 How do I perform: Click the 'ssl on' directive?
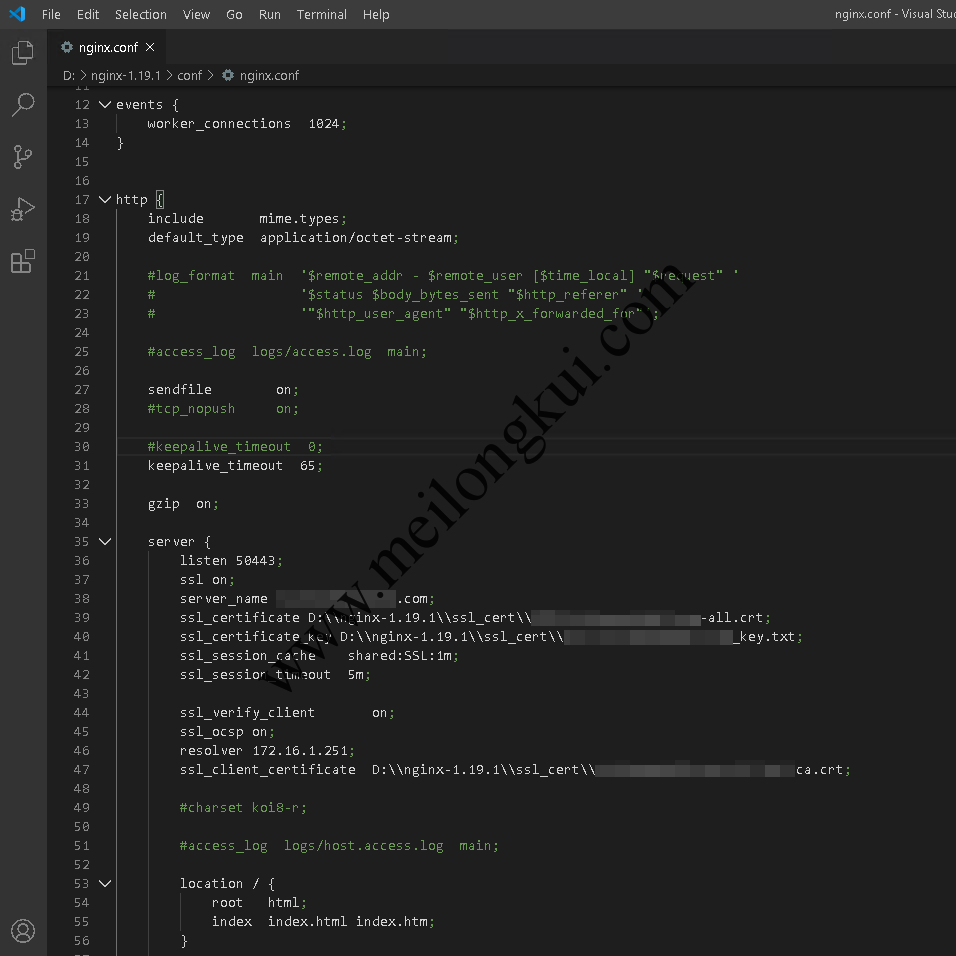(207, 579)
